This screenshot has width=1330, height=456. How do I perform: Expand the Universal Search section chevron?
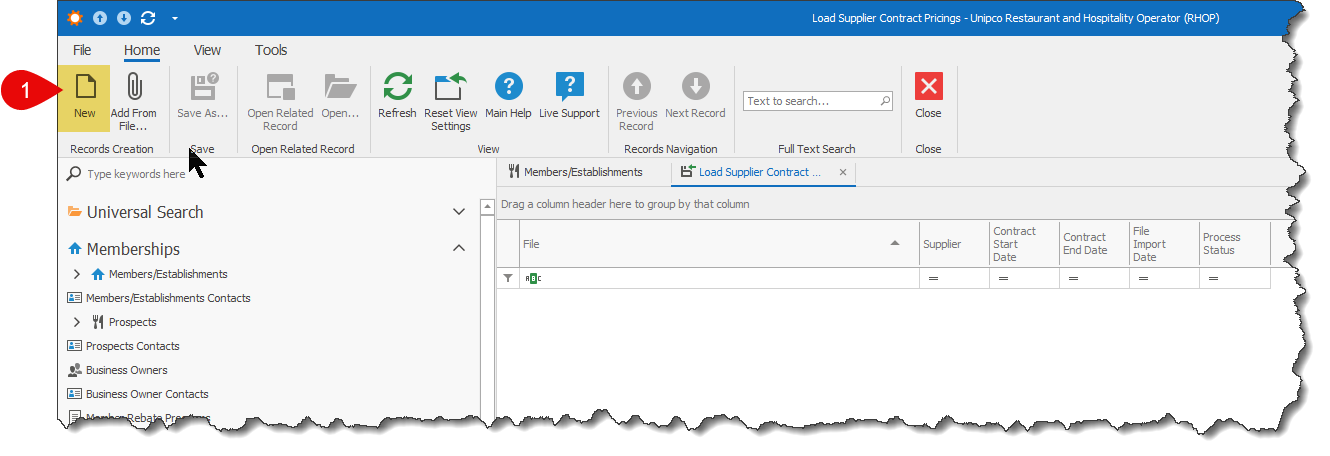coord(459,212)
